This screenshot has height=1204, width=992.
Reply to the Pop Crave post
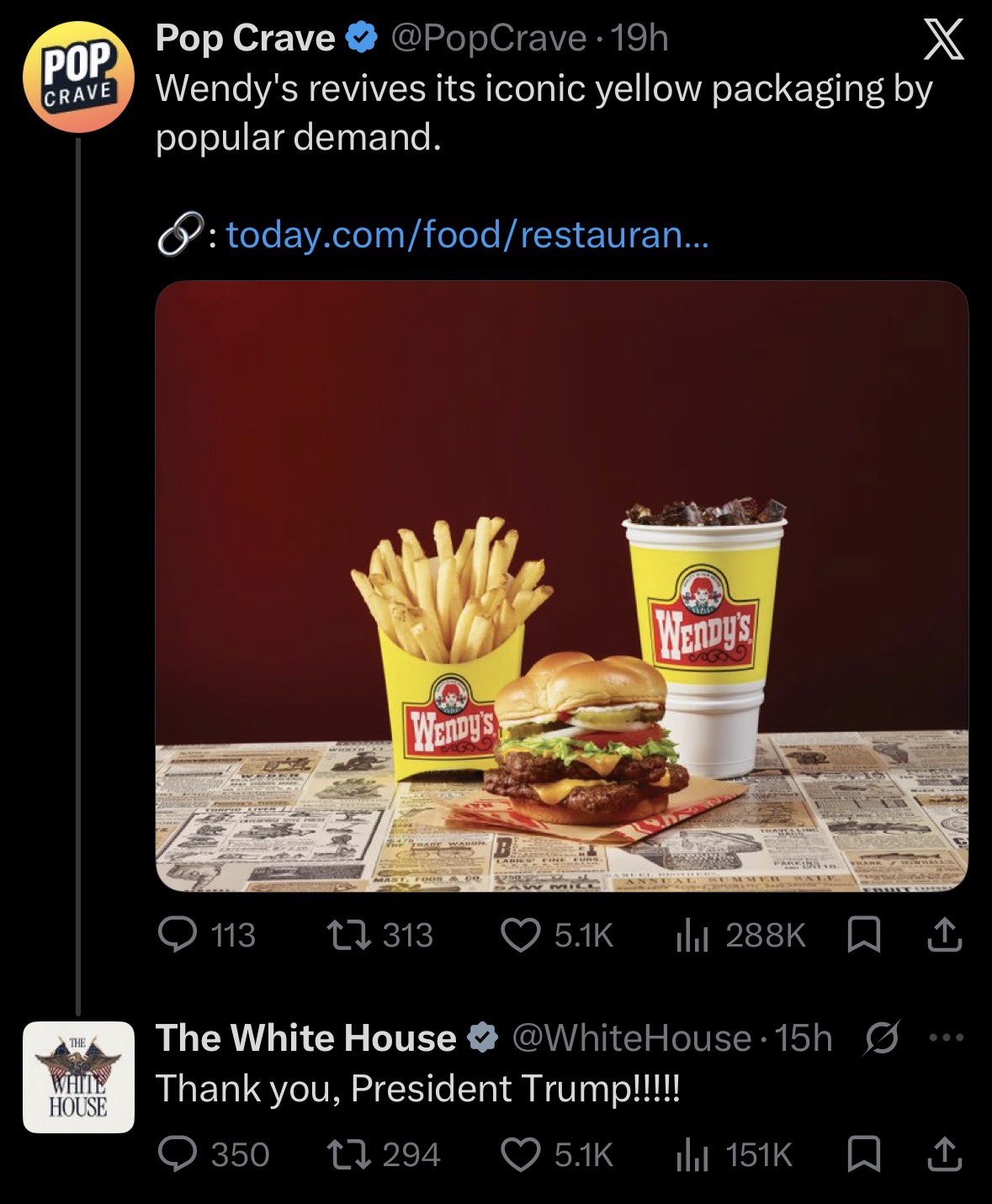tap(207, 935)
